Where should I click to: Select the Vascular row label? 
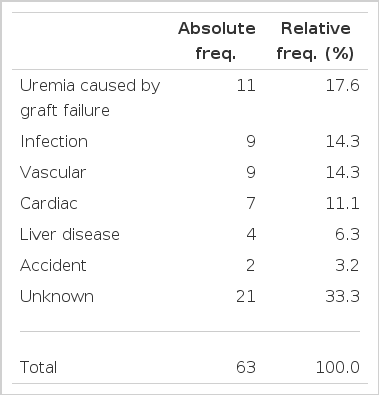point(53,172)
